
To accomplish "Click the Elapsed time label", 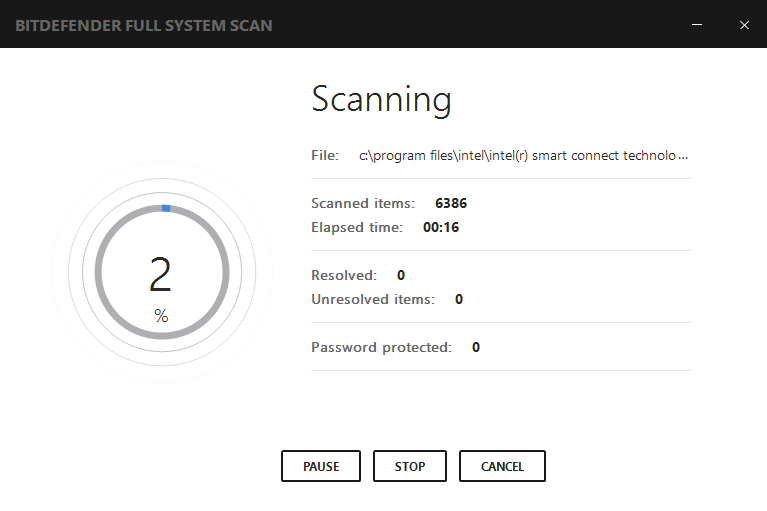I will [357, 227].
